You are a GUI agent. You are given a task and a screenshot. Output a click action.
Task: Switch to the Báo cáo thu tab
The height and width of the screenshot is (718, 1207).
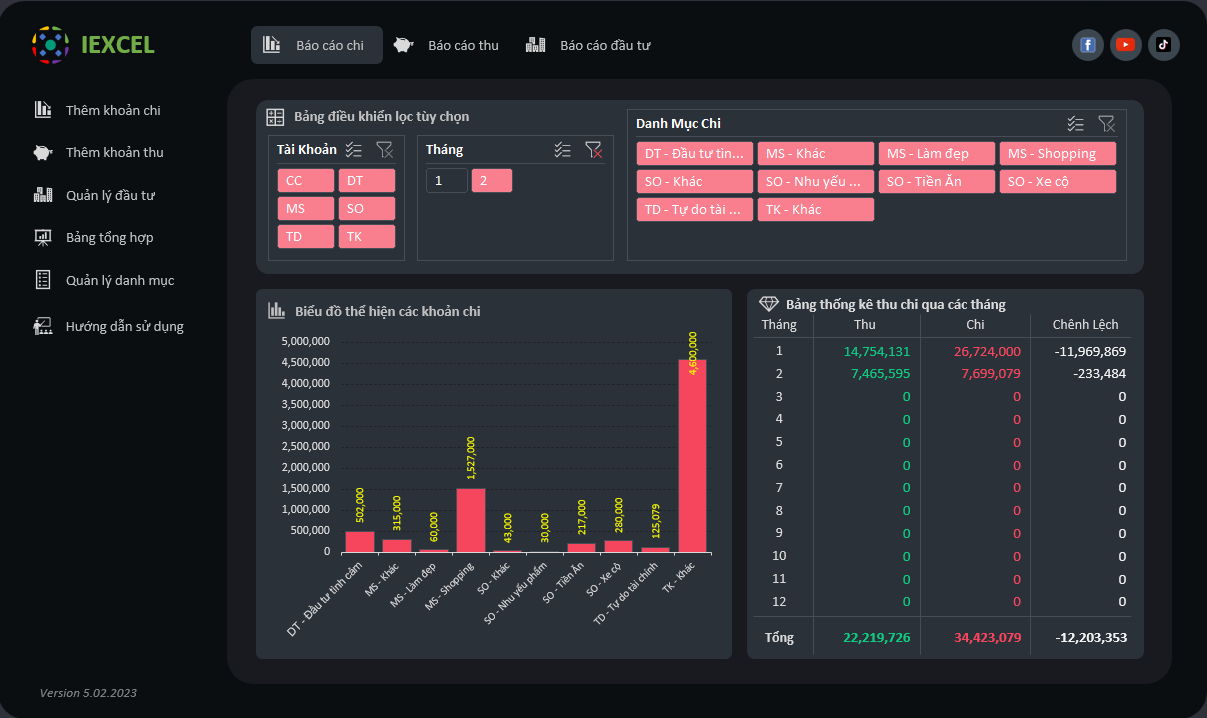(447, 45)
